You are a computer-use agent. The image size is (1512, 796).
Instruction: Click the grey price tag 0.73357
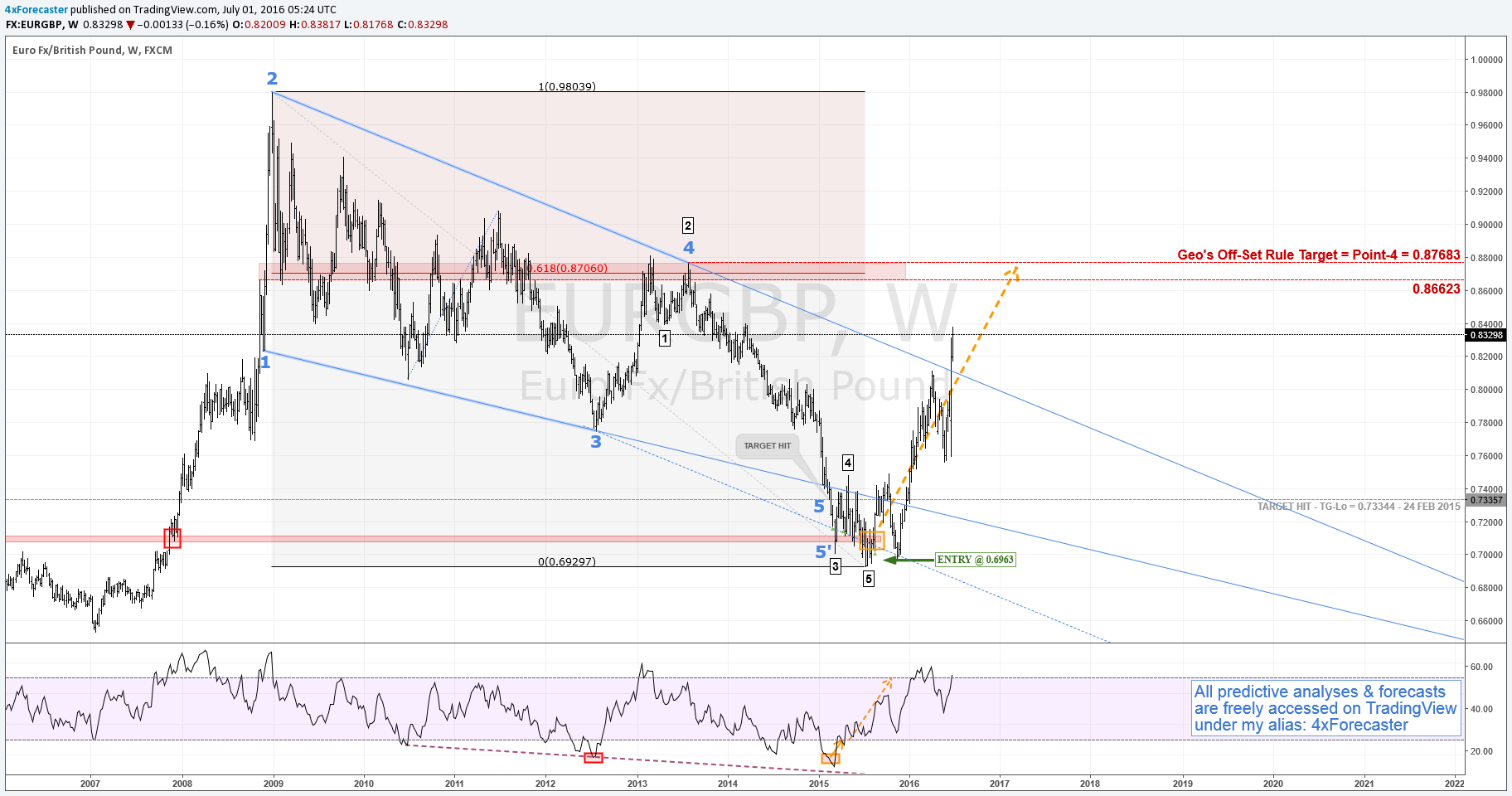pos(1486,500)
